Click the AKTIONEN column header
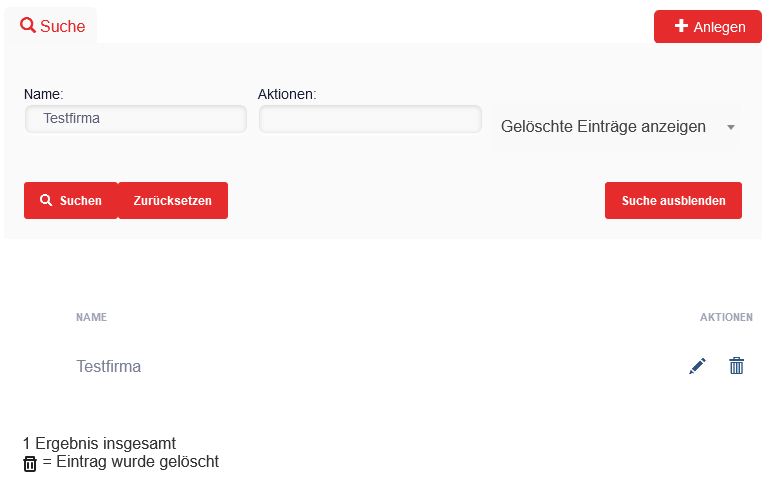 click(726, 318)
